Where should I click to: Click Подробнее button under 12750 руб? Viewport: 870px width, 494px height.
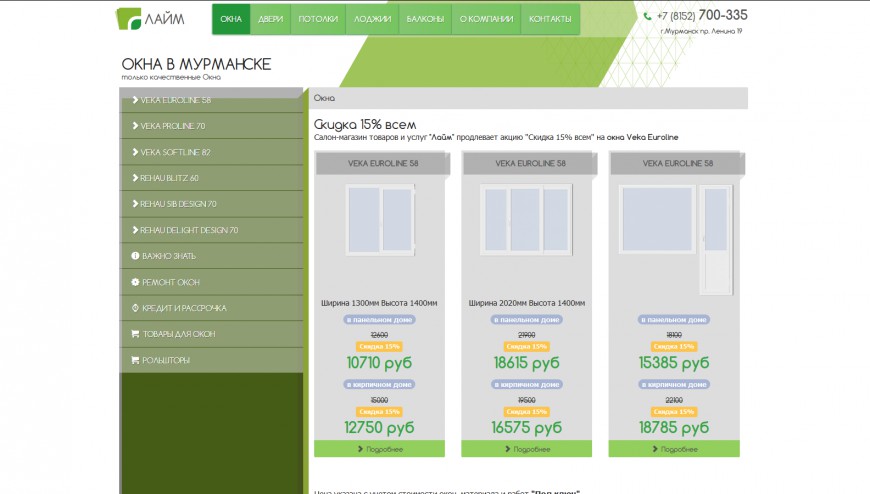click(x=380, y=448)
